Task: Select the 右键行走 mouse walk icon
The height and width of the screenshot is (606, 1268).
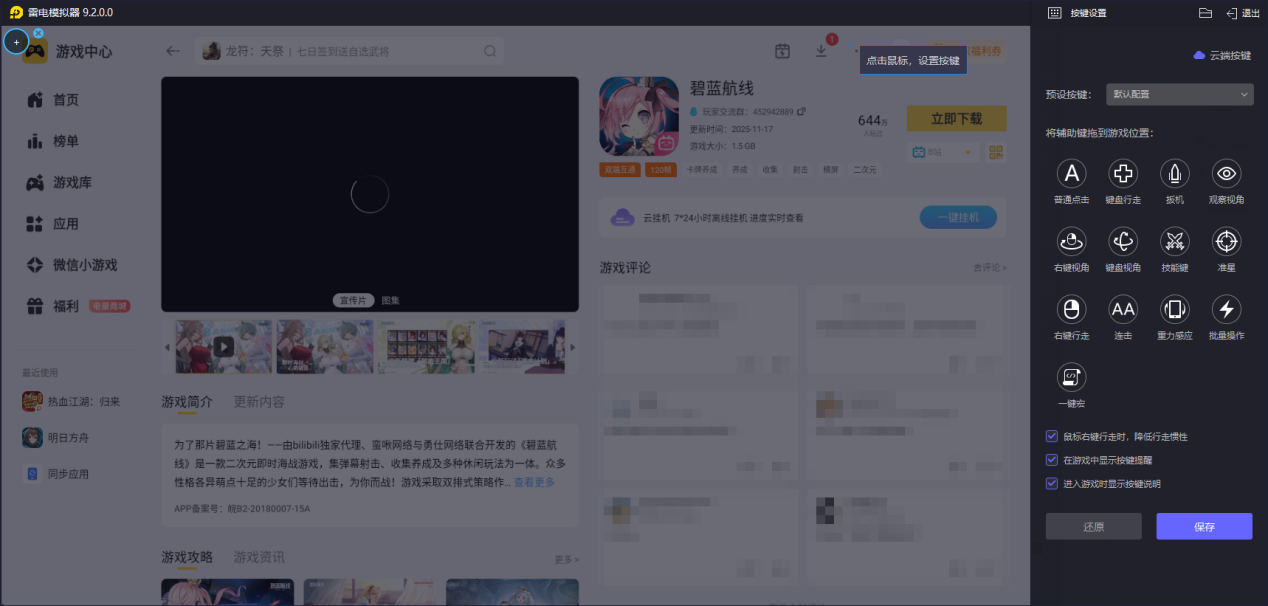Action: 1071,309
